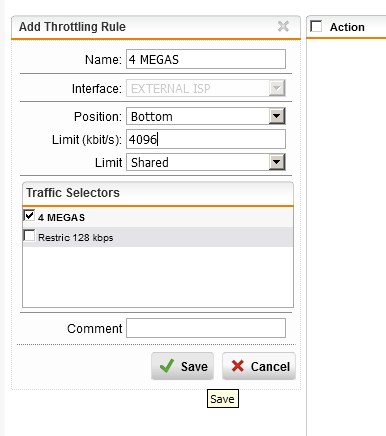Click inside the Name text field
The image size is (386, 436).
[206, 59]
